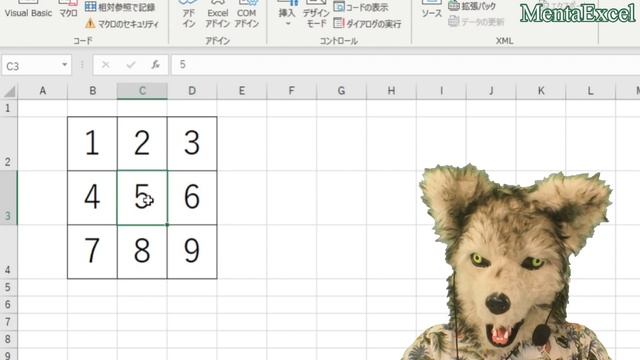The width and height of the screenshot is (640, 360).
Task: Run ダイアログの実行 dialog command
Action: pyautogui.click(x=367, y=24)
